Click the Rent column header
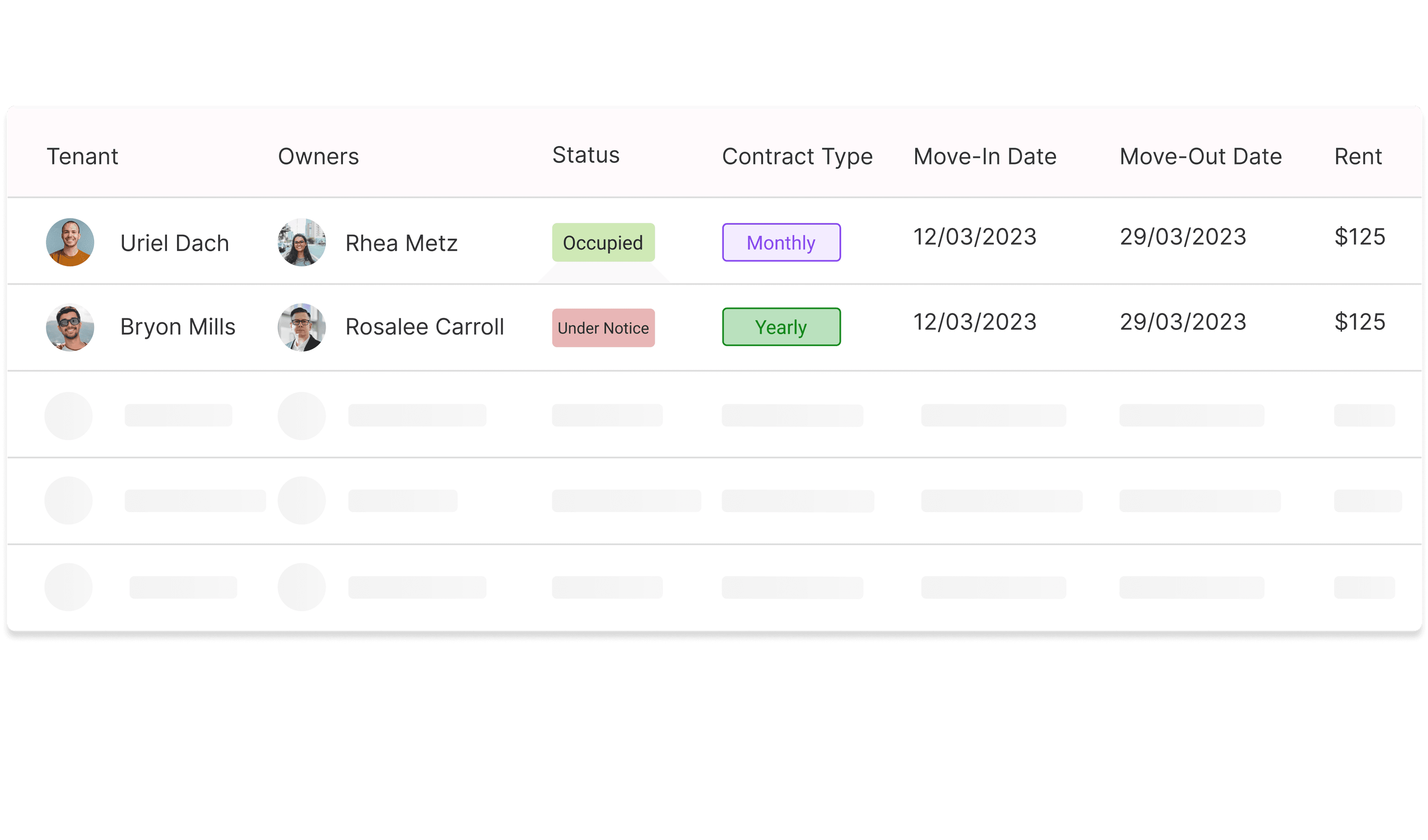1428x840 pixels. [1358, 157]
